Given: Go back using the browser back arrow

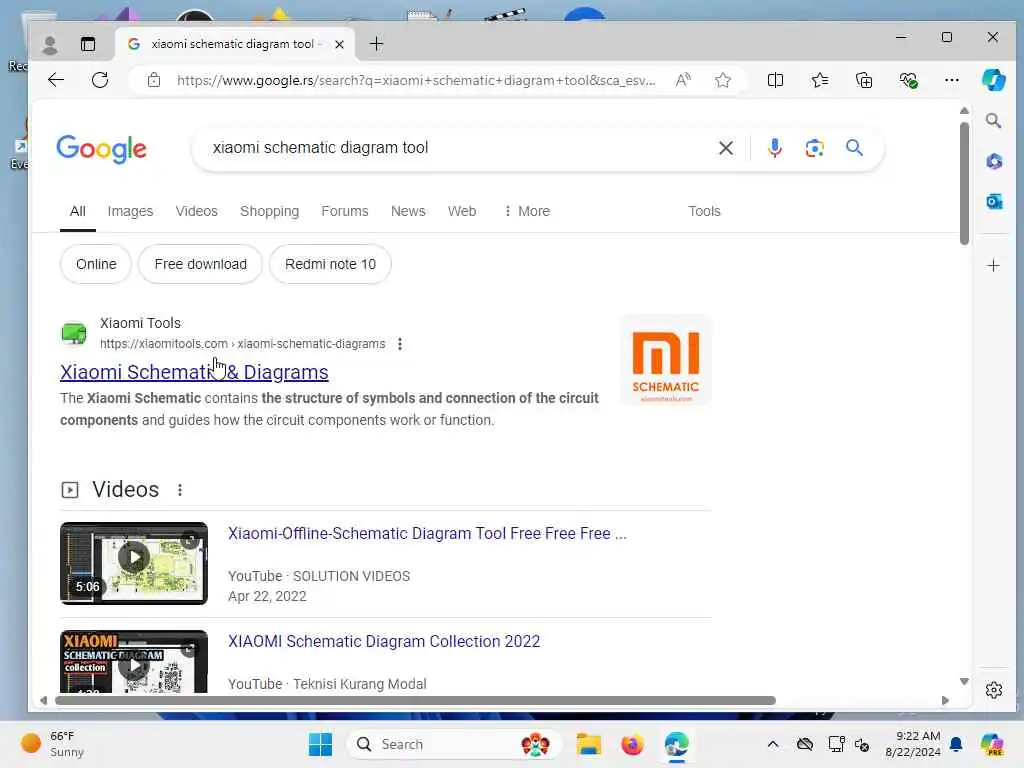Looking at the screenshot, I should [x=56, y=80].
